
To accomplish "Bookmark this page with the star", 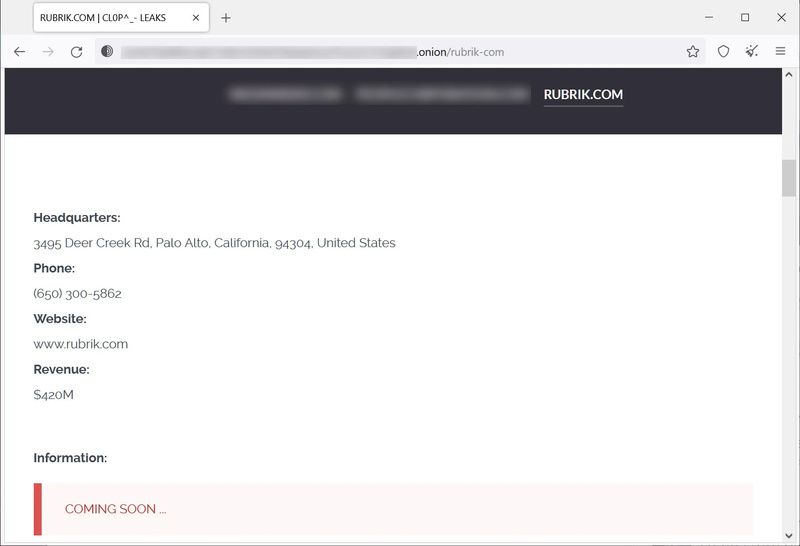I will point(692,52).
